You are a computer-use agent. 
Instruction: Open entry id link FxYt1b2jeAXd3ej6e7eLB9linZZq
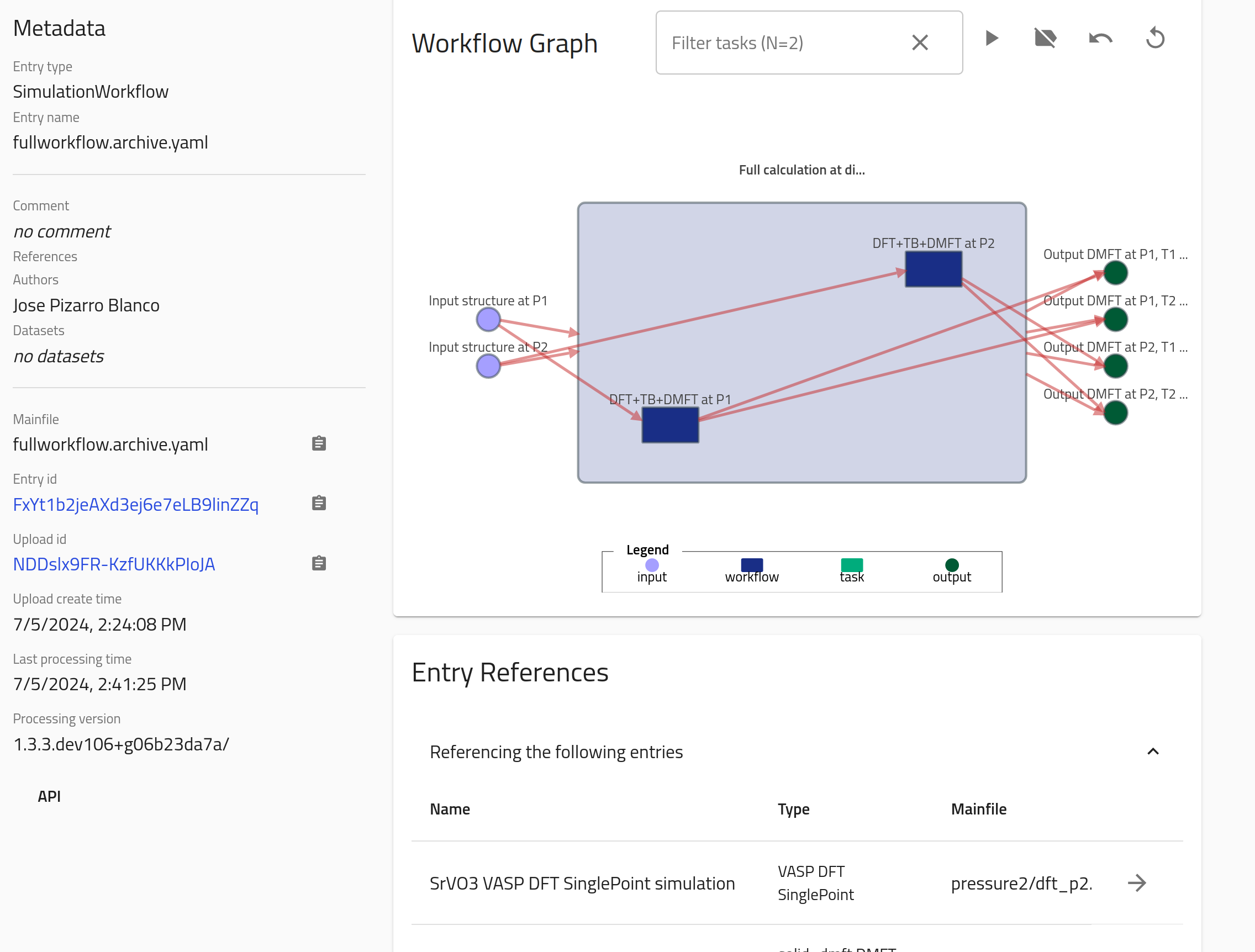[x=135, y=504]
